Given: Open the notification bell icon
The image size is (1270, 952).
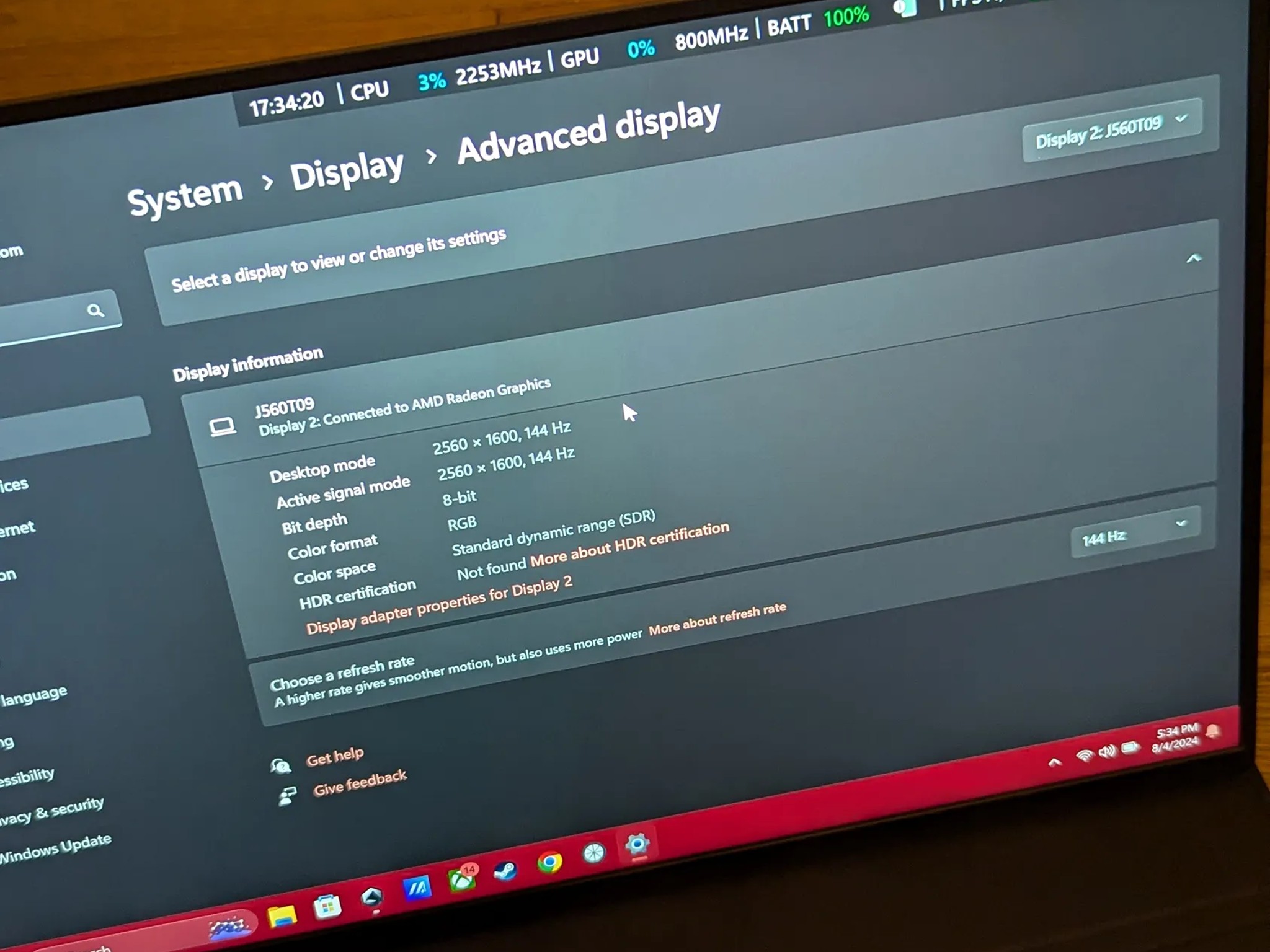Looking at the screenshot, I should click(x=1214, y=731).
